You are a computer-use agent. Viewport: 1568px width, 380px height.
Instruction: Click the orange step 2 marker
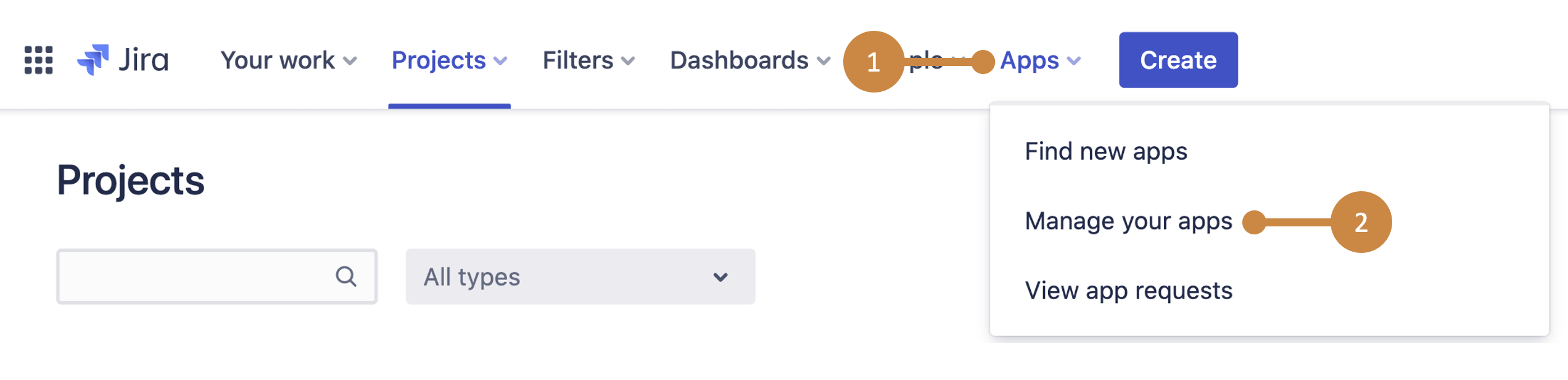click(1361, 222)
